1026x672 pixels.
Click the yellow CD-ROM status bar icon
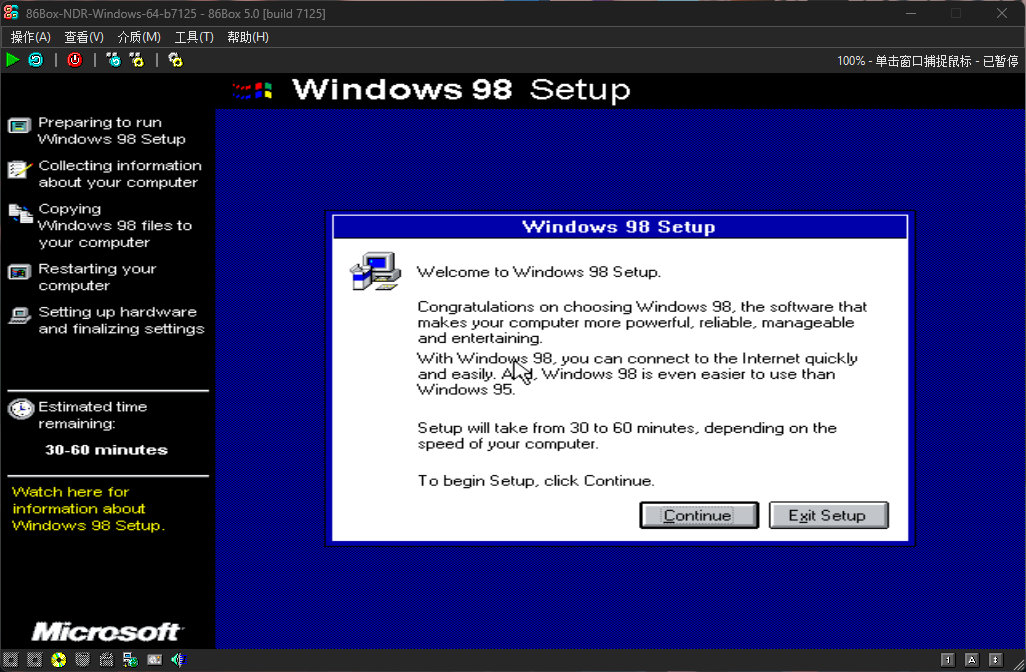(59, 660)
